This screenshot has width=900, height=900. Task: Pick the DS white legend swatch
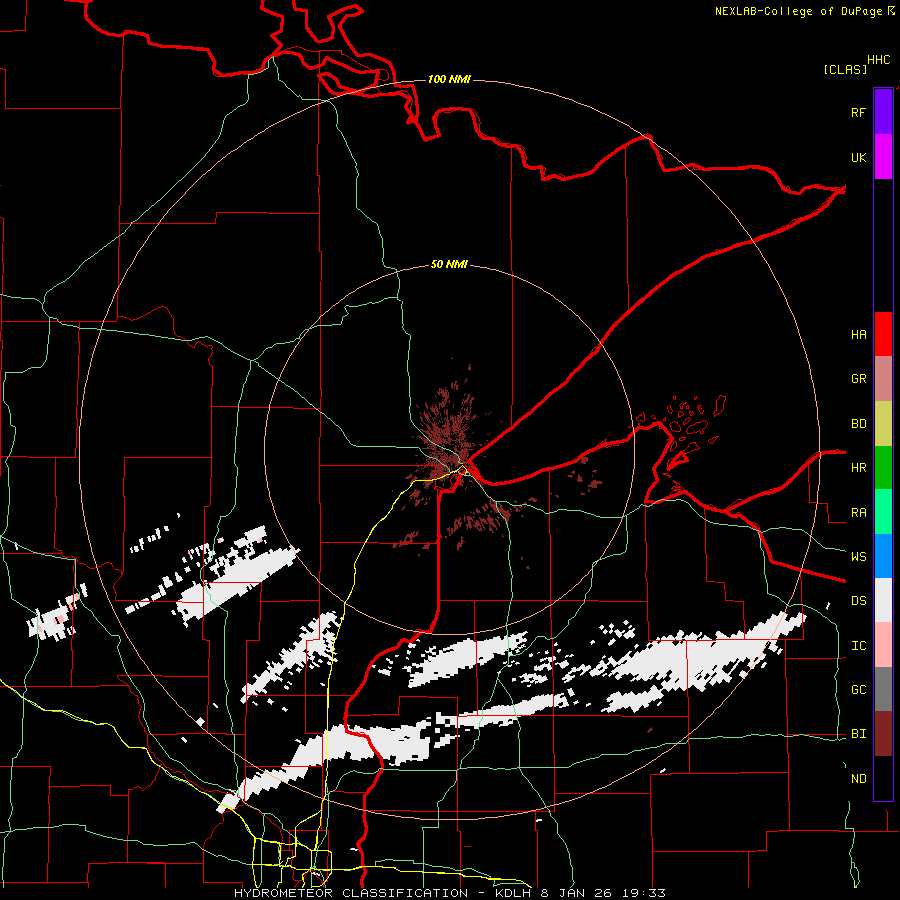tap(883, 600)
